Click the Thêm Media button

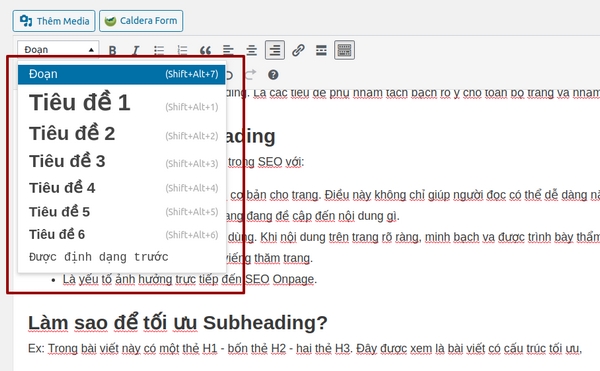click(x=54, y=21)
